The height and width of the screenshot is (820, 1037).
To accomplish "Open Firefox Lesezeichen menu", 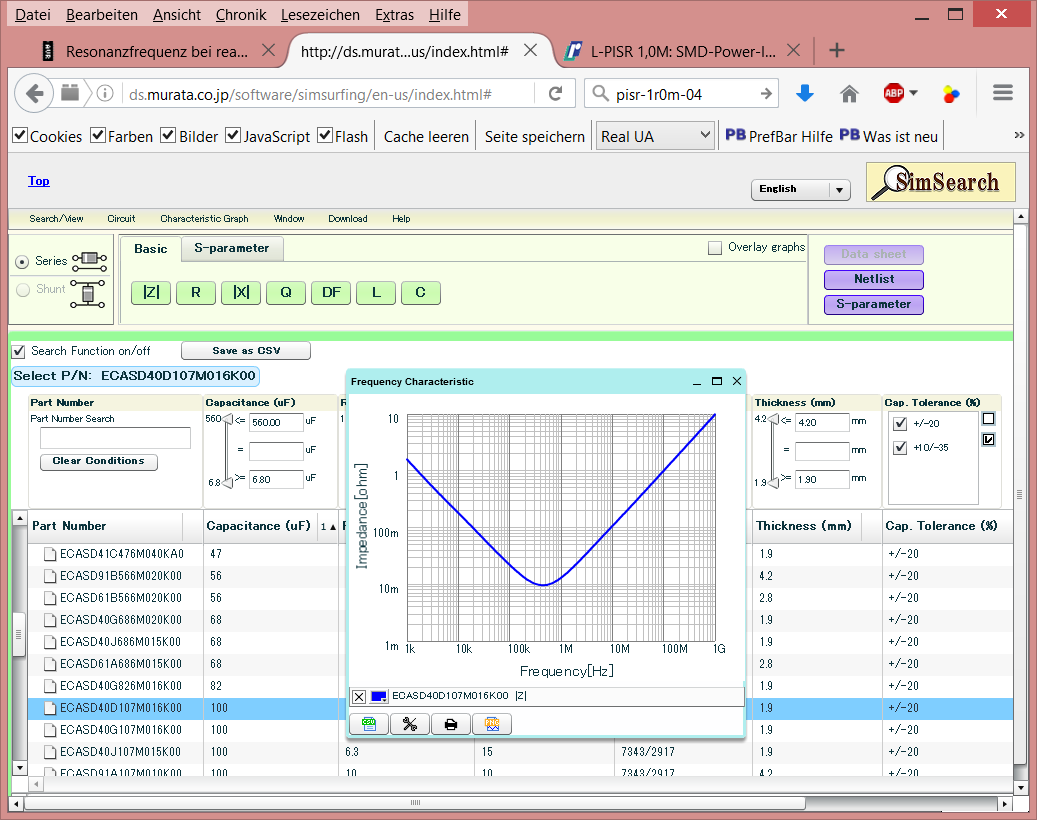I will pyautogui.click(x=320, y=15).
